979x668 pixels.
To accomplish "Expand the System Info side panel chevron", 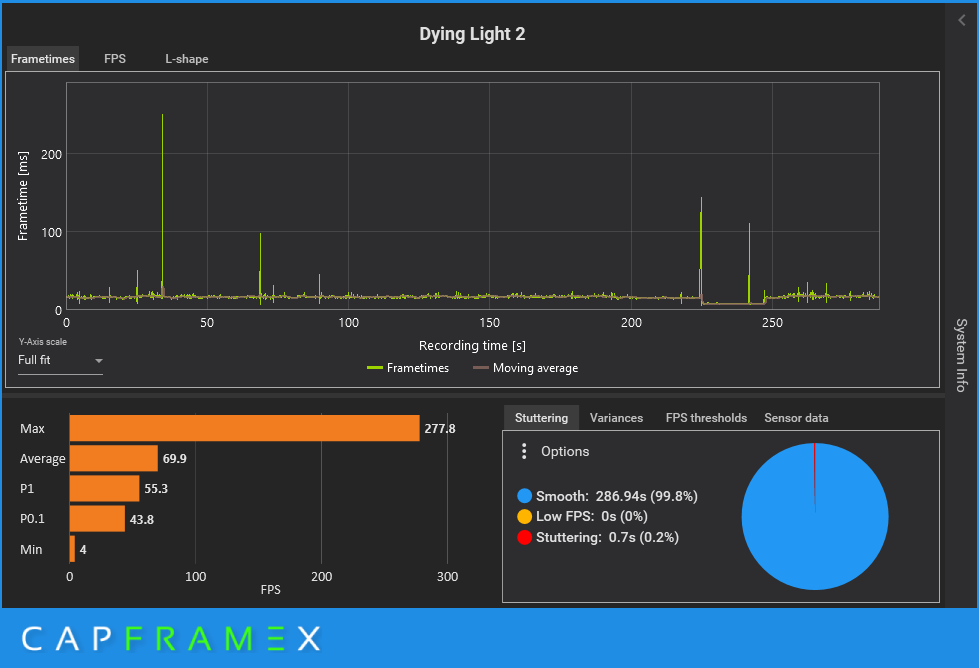I will 962,20.
